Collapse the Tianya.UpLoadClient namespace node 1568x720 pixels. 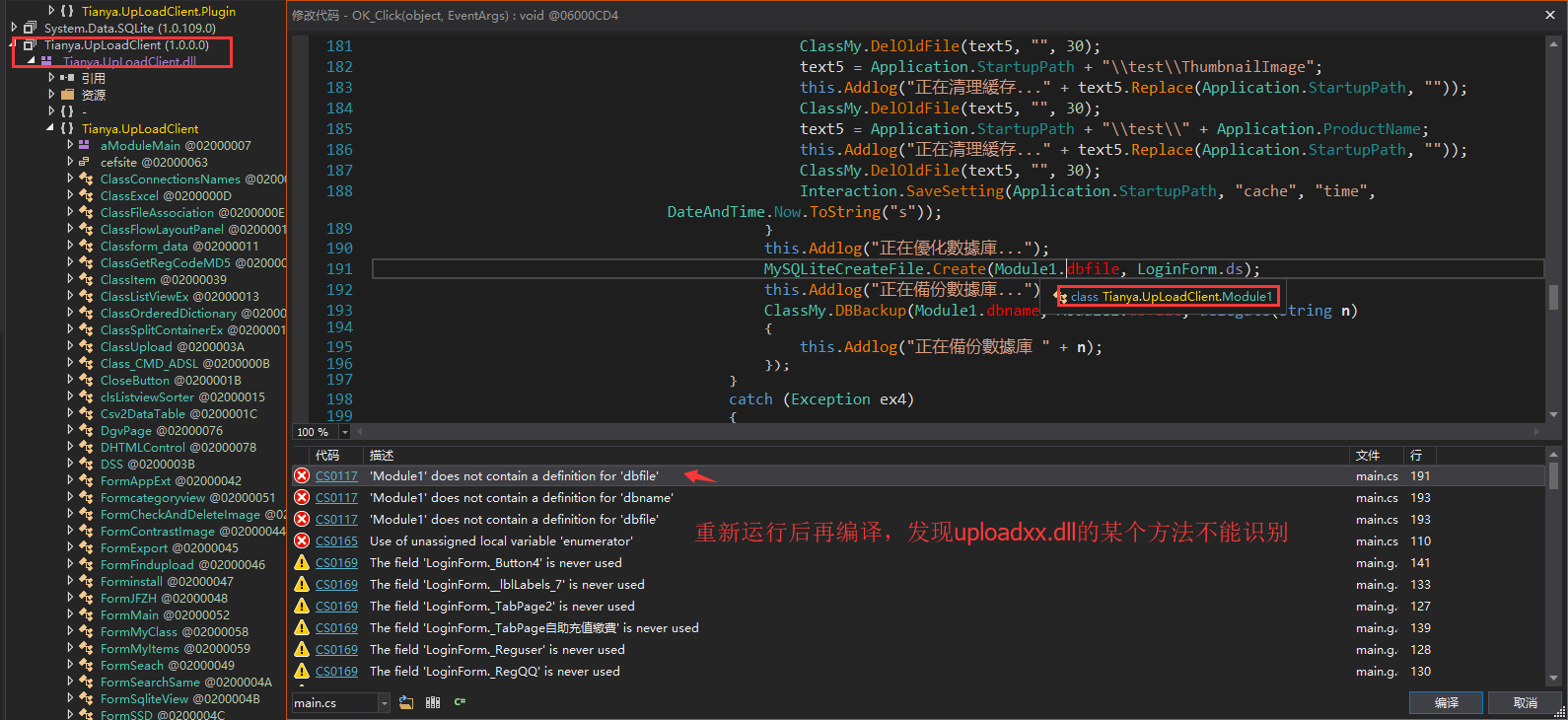coord(50,128)
